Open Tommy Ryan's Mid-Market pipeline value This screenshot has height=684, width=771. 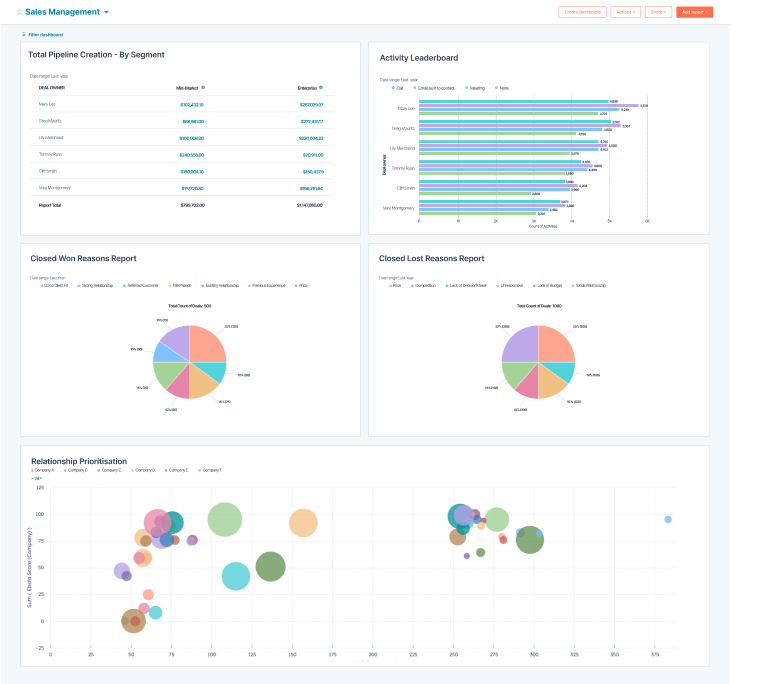(x=192, y=155)
